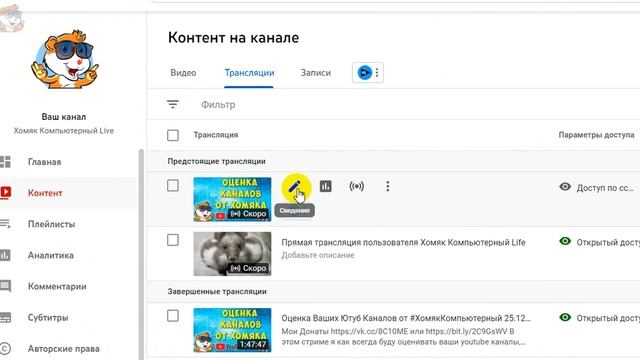640x360 pixels.
Task: Open the Оценка Ваших Ютуб Каналов 25.12 title
Action: 406,318
